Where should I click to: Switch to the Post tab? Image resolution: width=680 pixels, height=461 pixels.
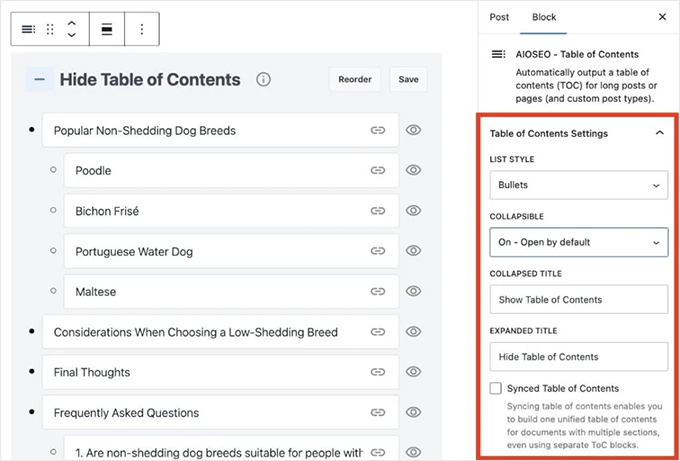(x=499, y=17)
